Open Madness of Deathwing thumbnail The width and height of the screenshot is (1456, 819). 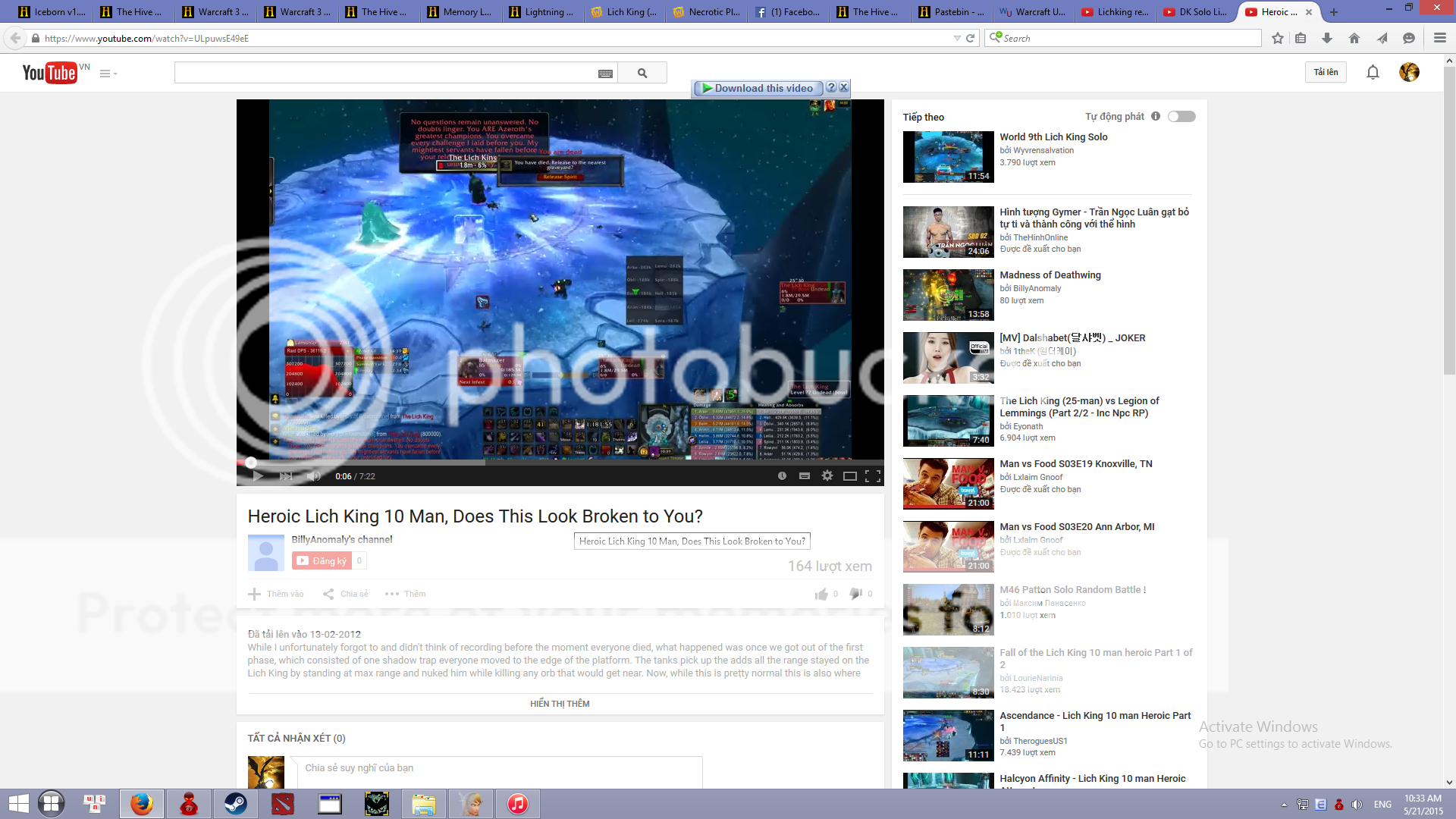click(948, 295)
